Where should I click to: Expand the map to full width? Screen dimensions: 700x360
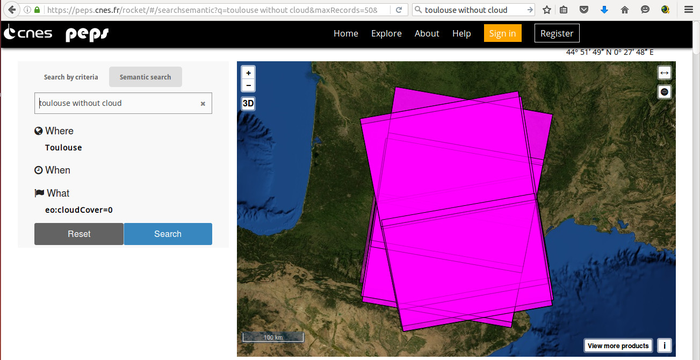pyautogui.click(x=664, y=73)
